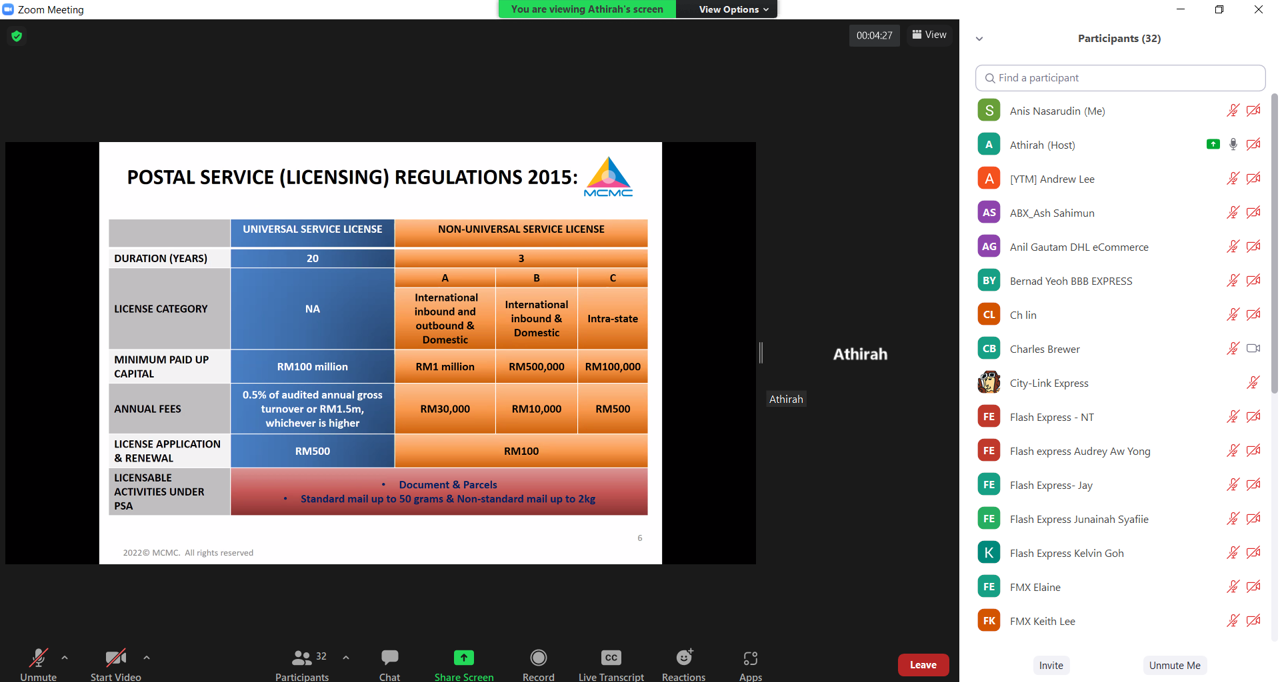The width and height of the screenshot is (1280, 682).
Task: Open the Apps icon
Action: [x=750, y=658]
